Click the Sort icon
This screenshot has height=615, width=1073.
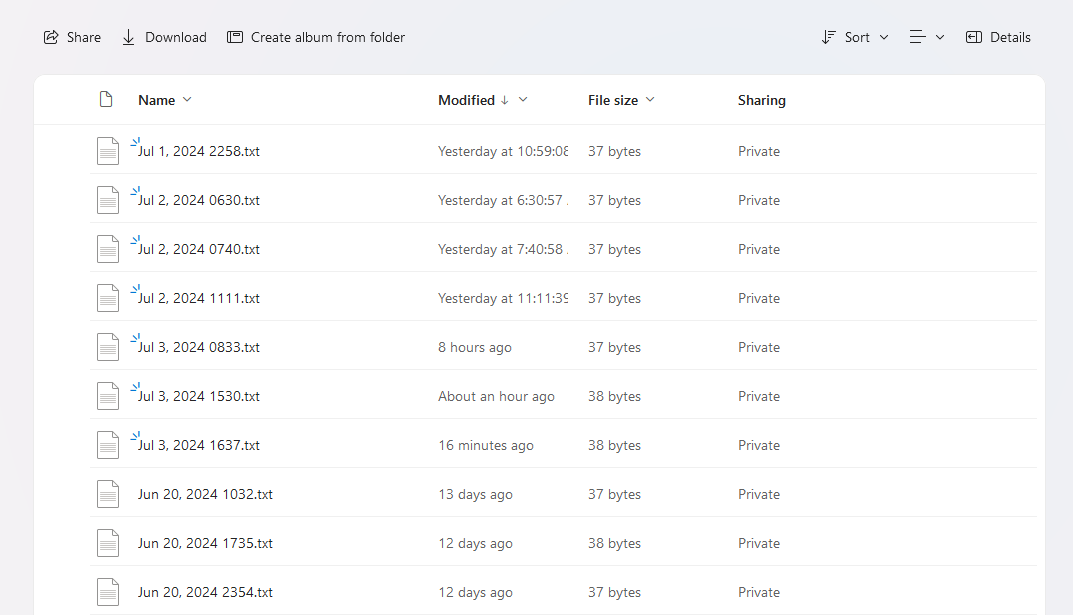828,38
